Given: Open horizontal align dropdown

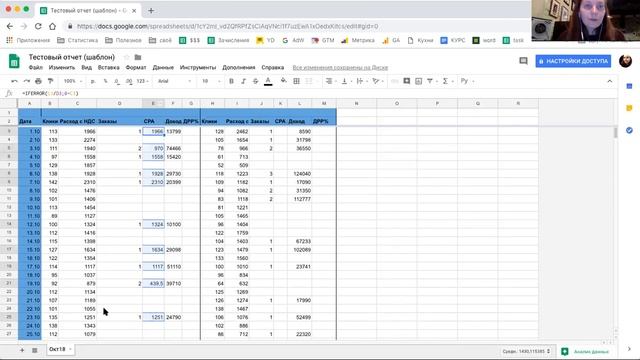Looking at the screenshot, I should click(331, 81).
